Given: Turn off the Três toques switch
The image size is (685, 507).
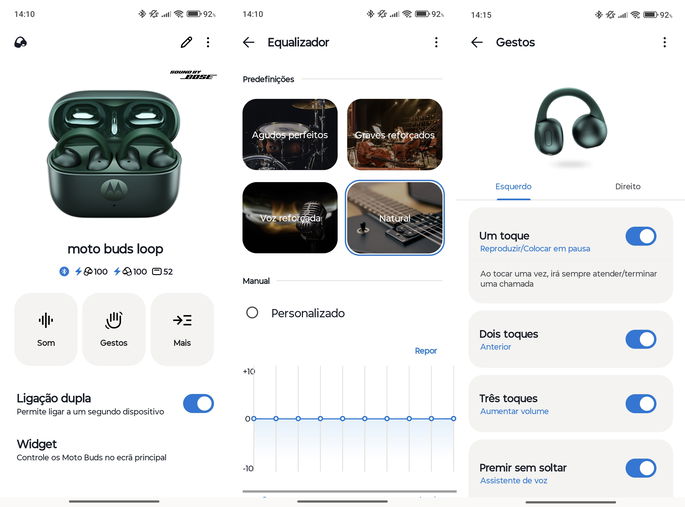Looking at the screenshot, I should click(641, 404).
